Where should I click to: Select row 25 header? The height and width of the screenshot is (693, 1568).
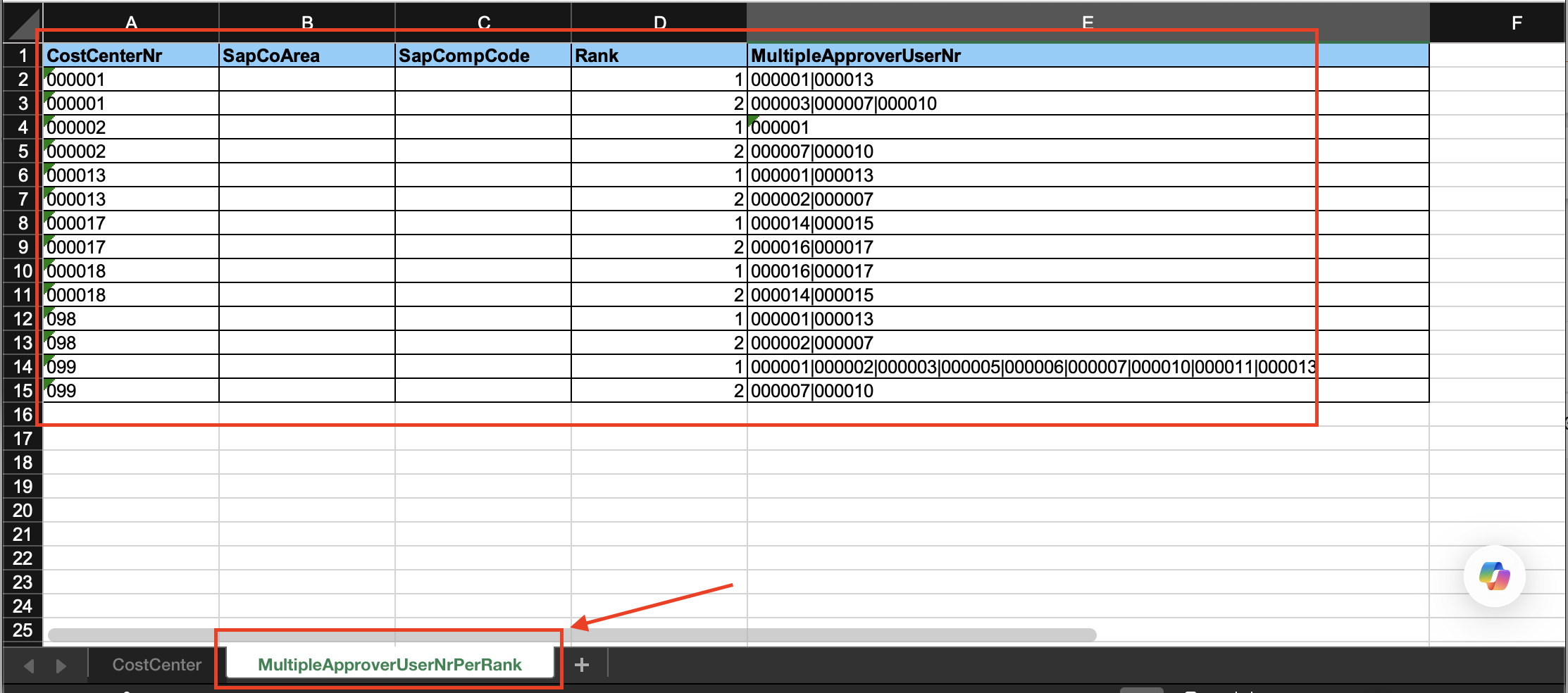coord(23,630)
